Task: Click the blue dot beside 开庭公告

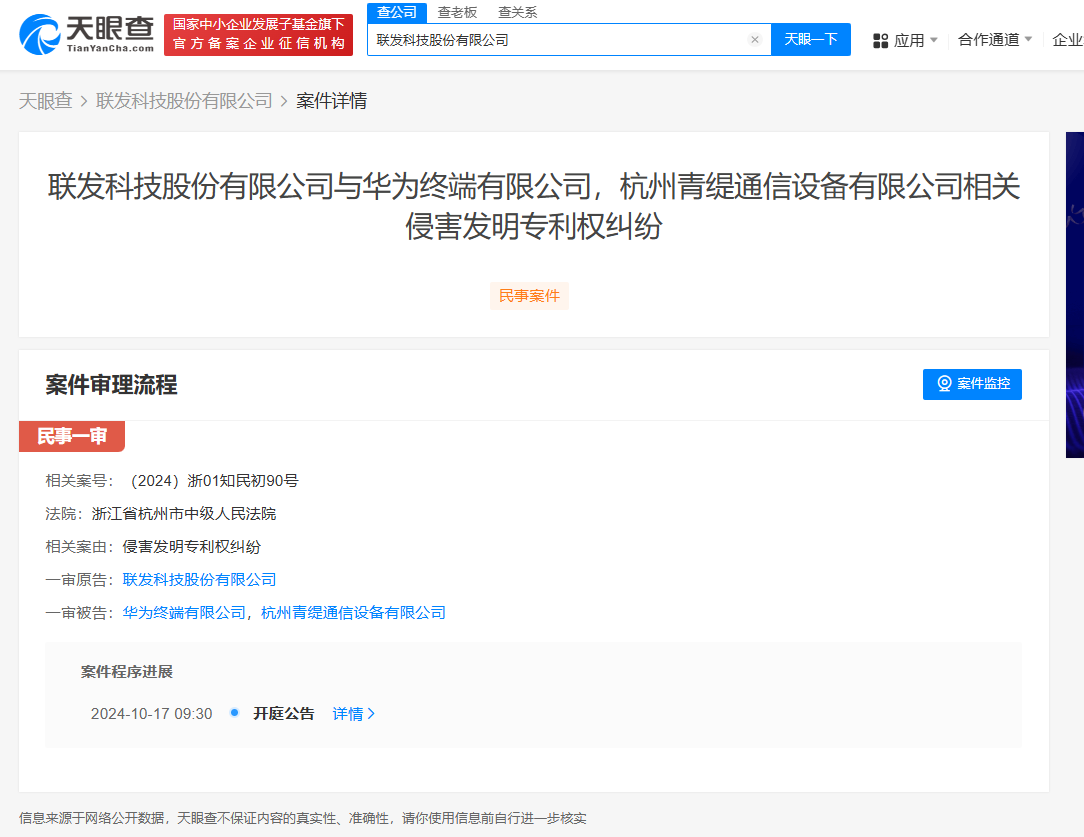Action: point(233,713)
